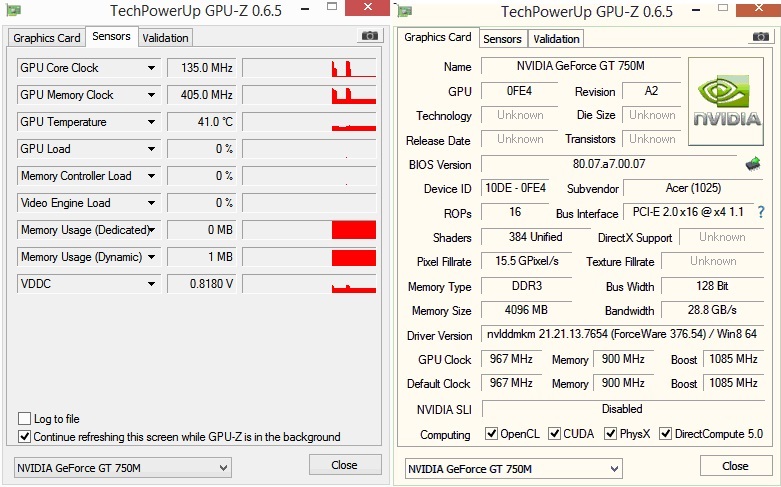
Task: Click the NVIDIA logo image
Action: click(x=726, y=101)
